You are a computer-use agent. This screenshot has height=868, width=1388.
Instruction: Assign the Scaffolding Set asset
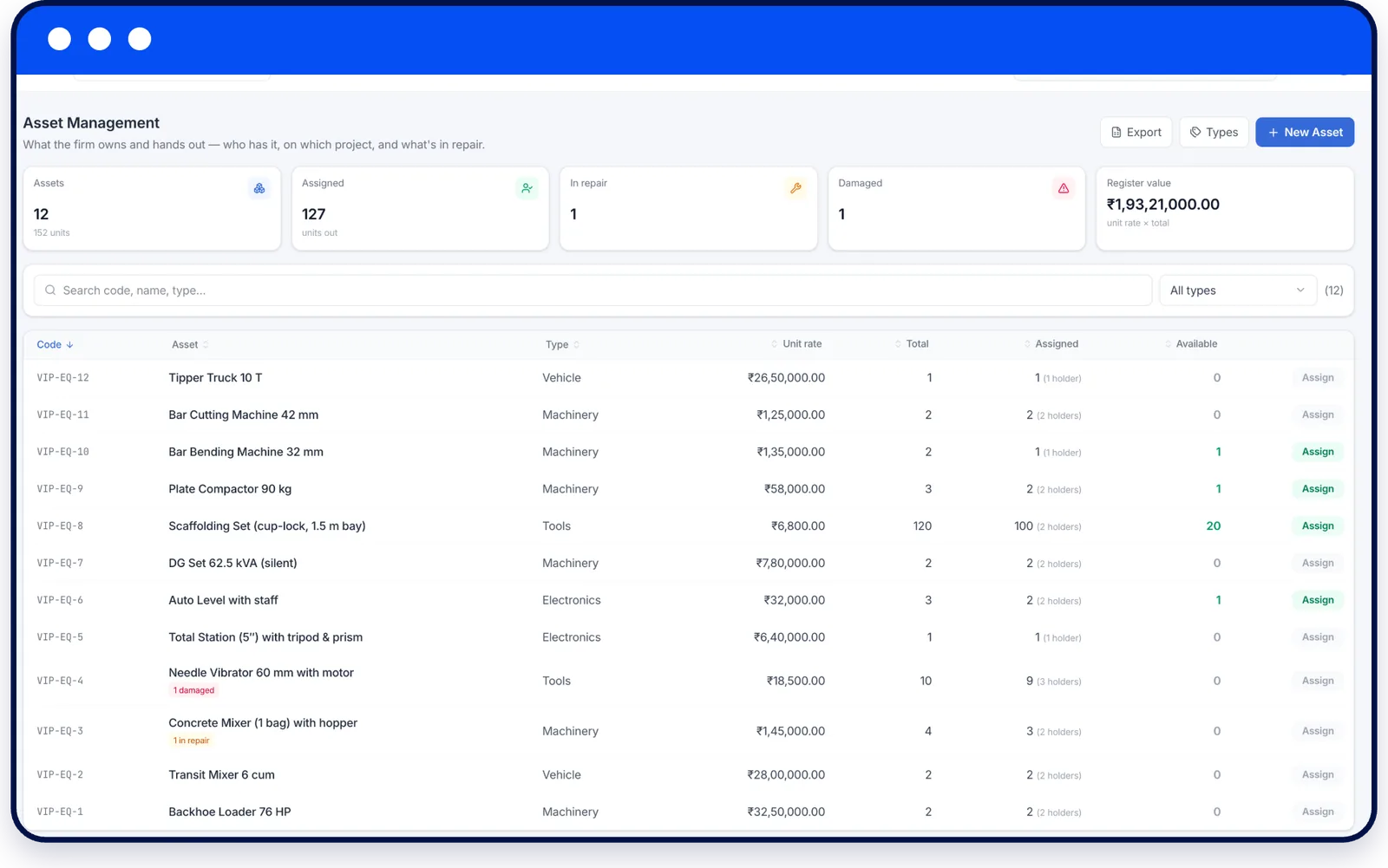pyautogui.click(x=1318, y=526)
